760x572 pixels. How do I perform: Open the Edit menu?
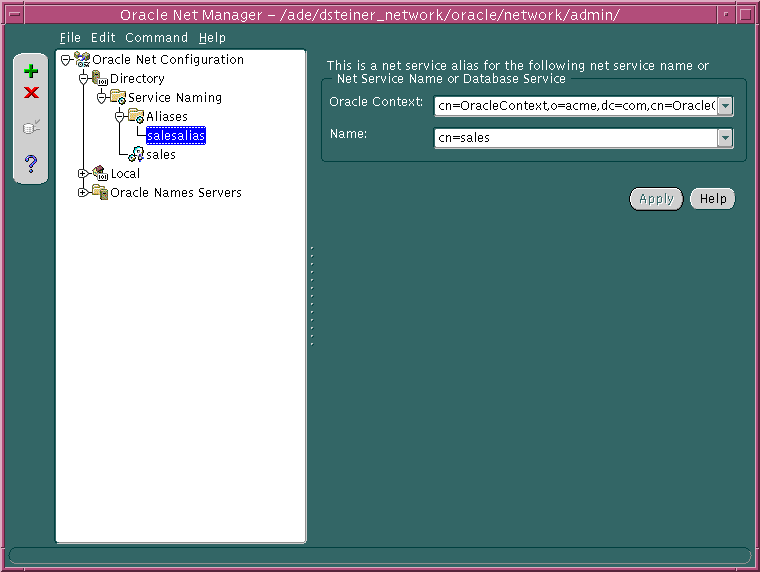pos(103,38)
